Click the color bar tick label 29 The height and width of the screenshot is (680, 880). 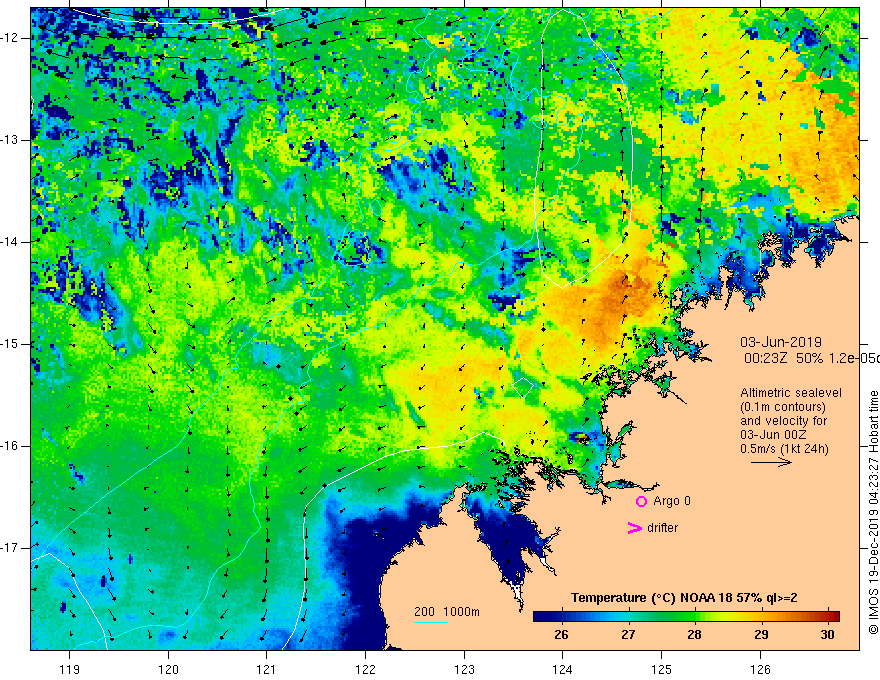(760, 635)
